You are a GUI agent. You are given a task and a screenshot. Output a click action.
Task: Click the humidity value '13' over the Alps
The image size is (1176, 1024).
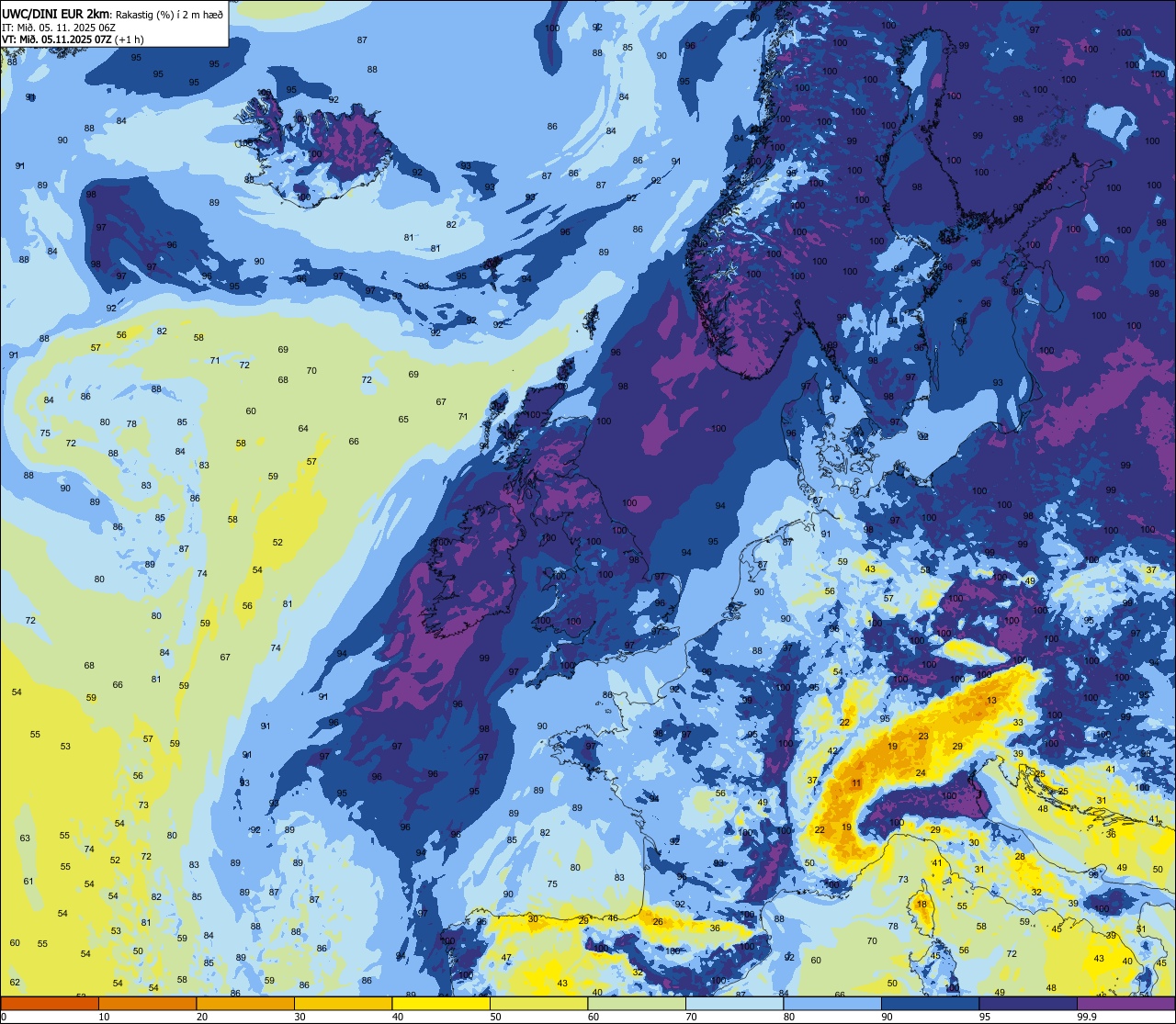tap(991, 701)
